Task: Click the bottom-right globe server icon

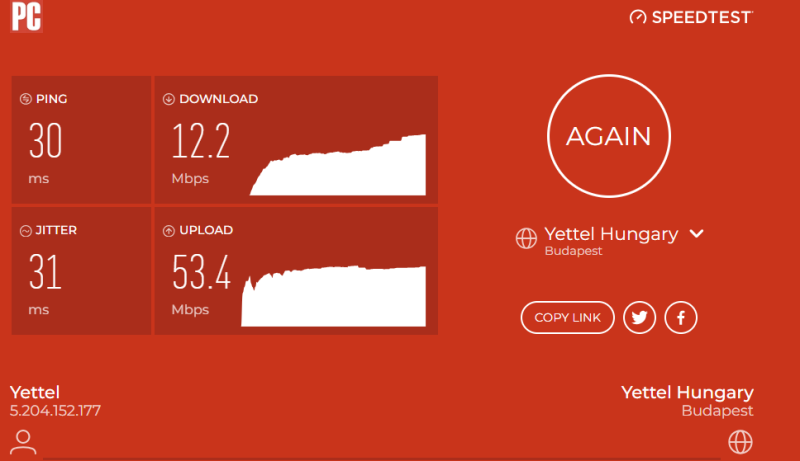Action: [x=740, y=442]
